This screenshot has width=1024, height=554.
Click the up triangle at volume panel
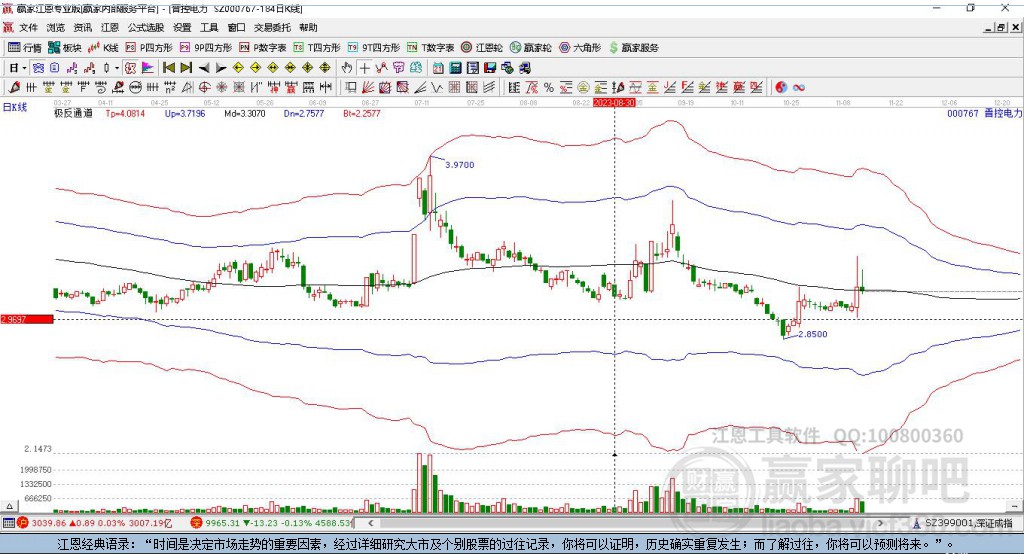(x=9, y=506)
